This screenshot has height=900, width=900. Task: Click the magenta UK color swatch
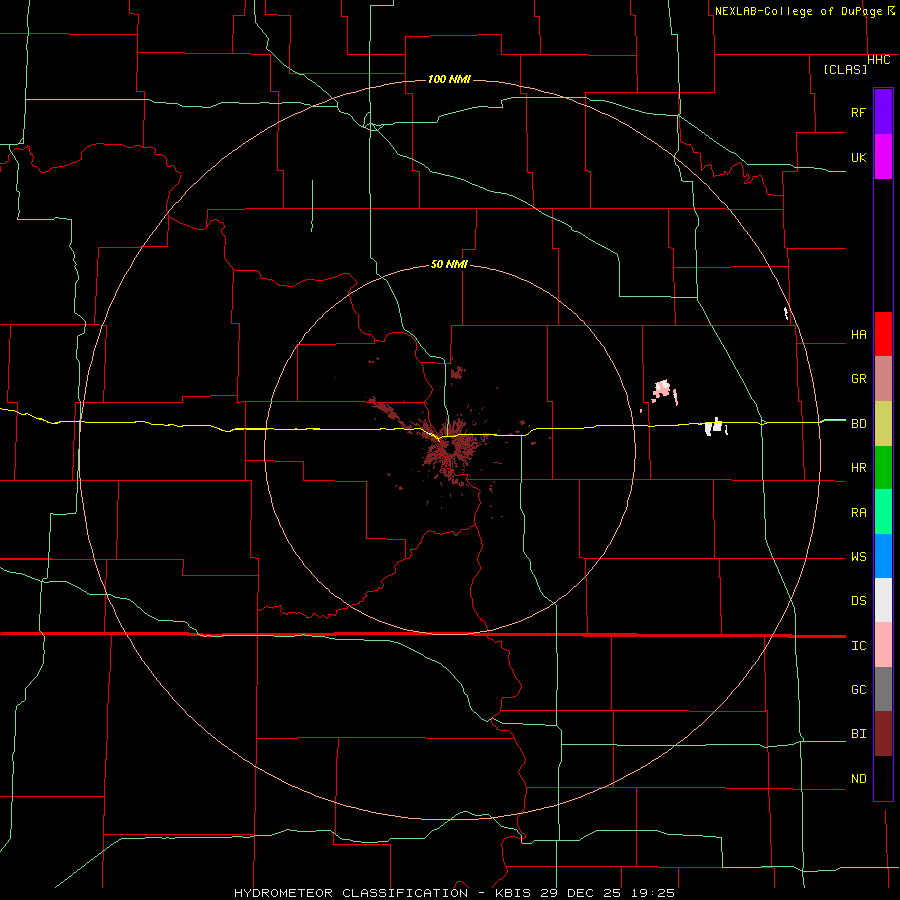pos(883,157)
